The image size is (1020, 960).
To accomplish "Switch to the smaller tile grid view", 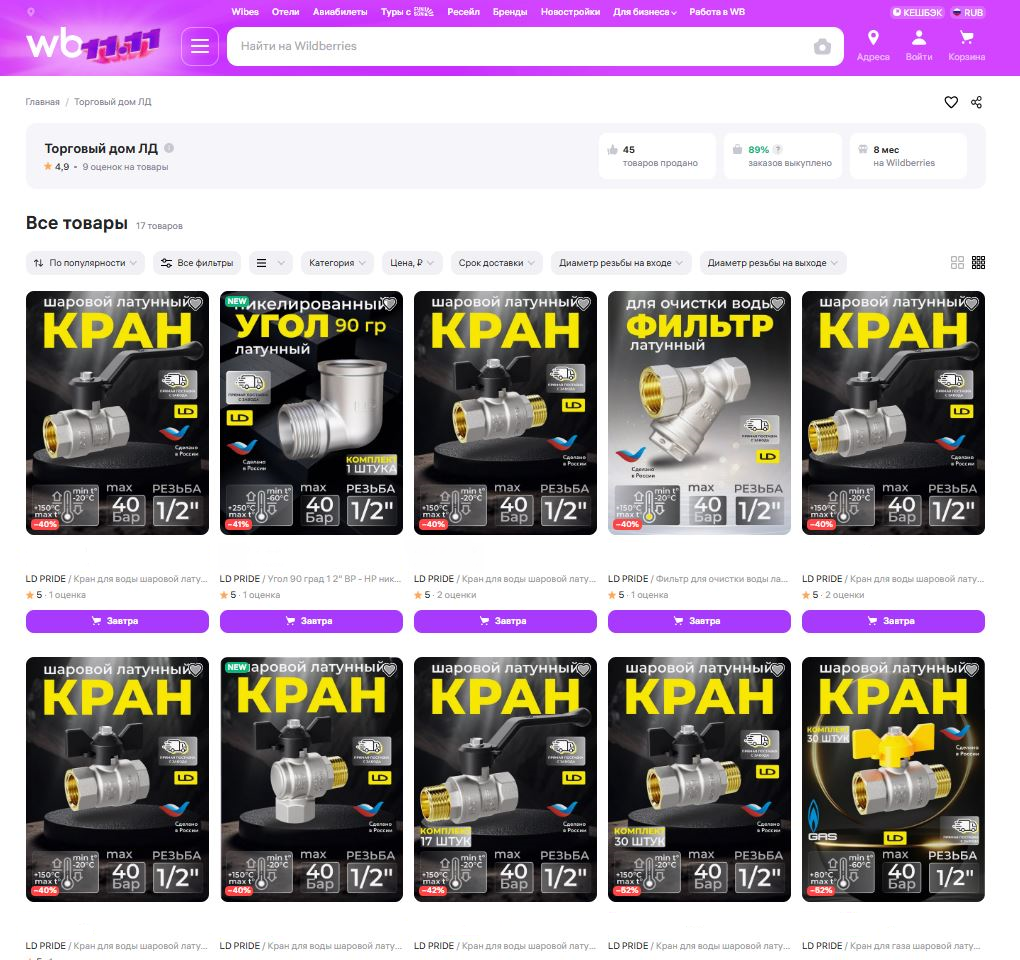I will point(979,263).
